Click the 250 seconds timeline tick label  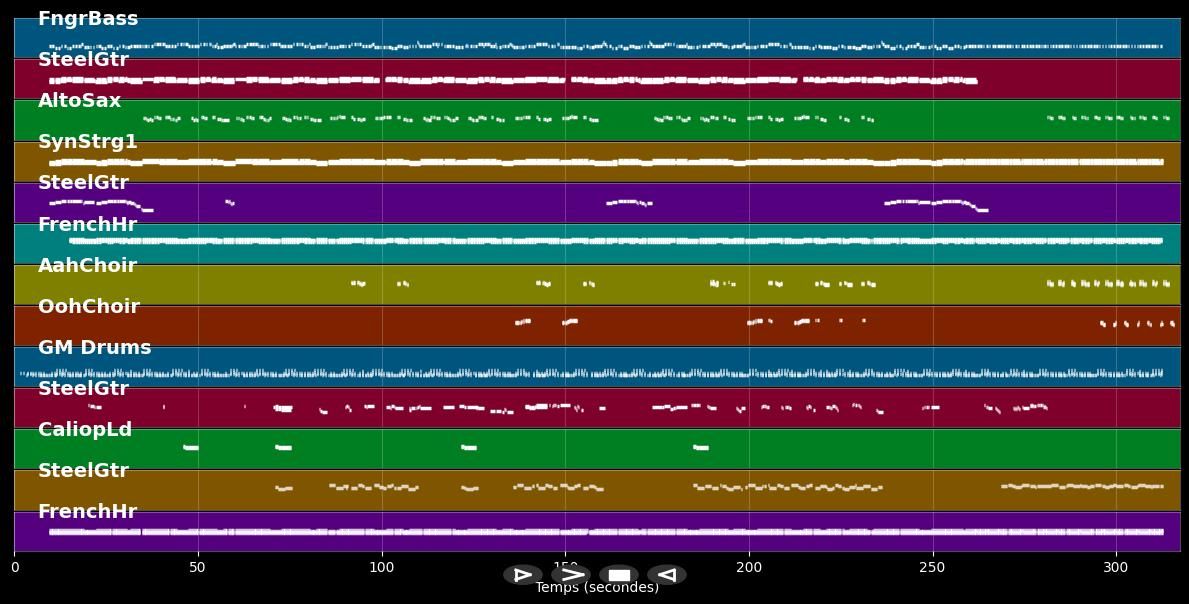[x=932, y=568]
